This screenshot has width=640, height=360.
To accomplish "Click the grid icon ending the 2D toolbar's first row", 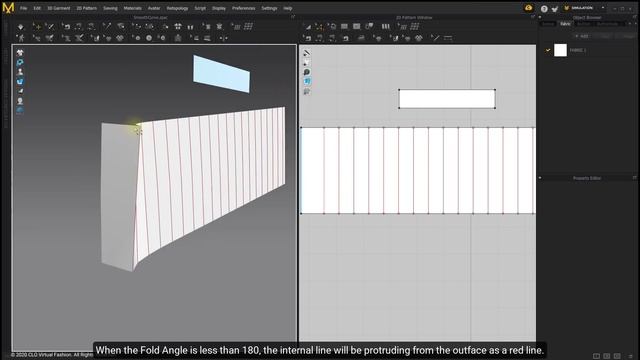I will (x=415, y=27).
